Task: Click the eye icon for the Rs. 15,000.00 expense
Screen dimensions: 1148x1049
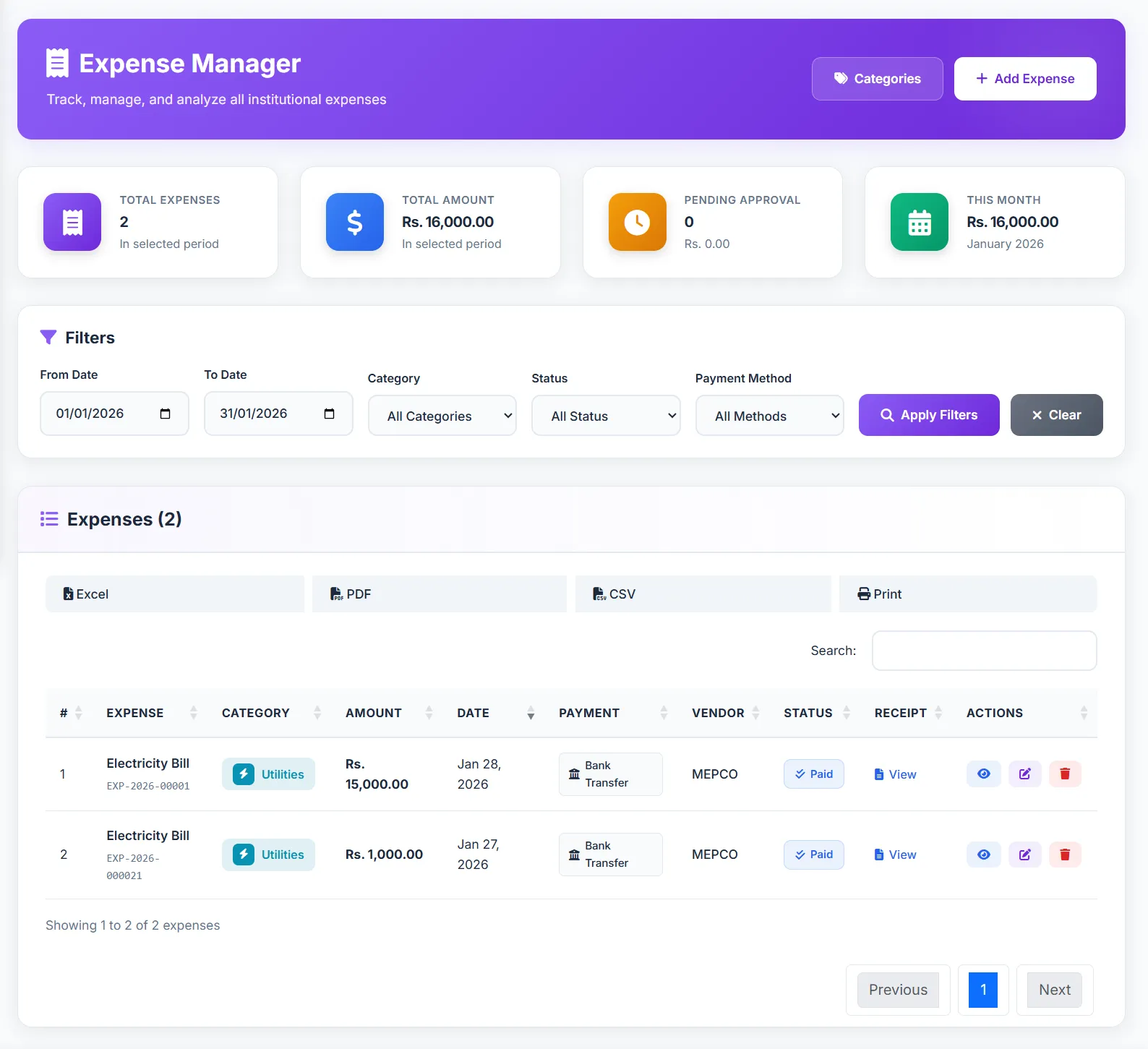Action: coord(983,774)
